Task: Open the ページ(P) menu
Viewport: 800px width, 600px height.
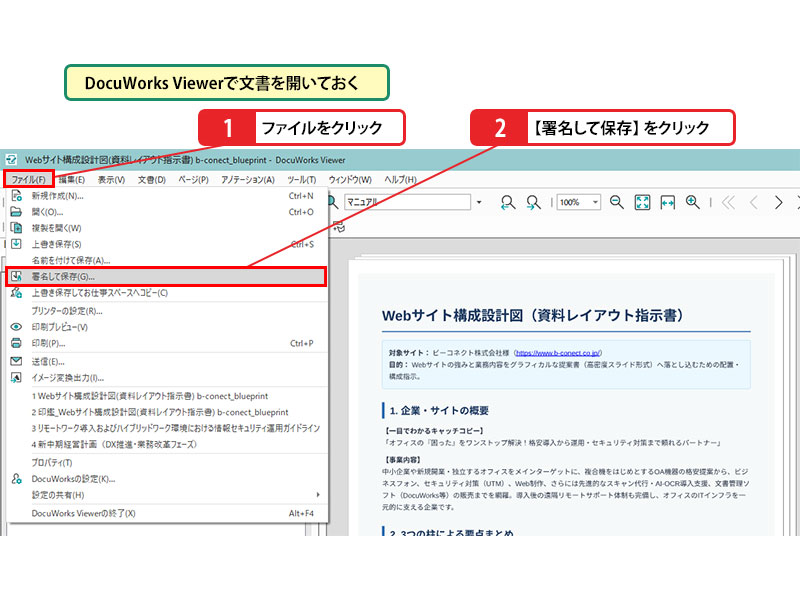Action: coord(193,180)
